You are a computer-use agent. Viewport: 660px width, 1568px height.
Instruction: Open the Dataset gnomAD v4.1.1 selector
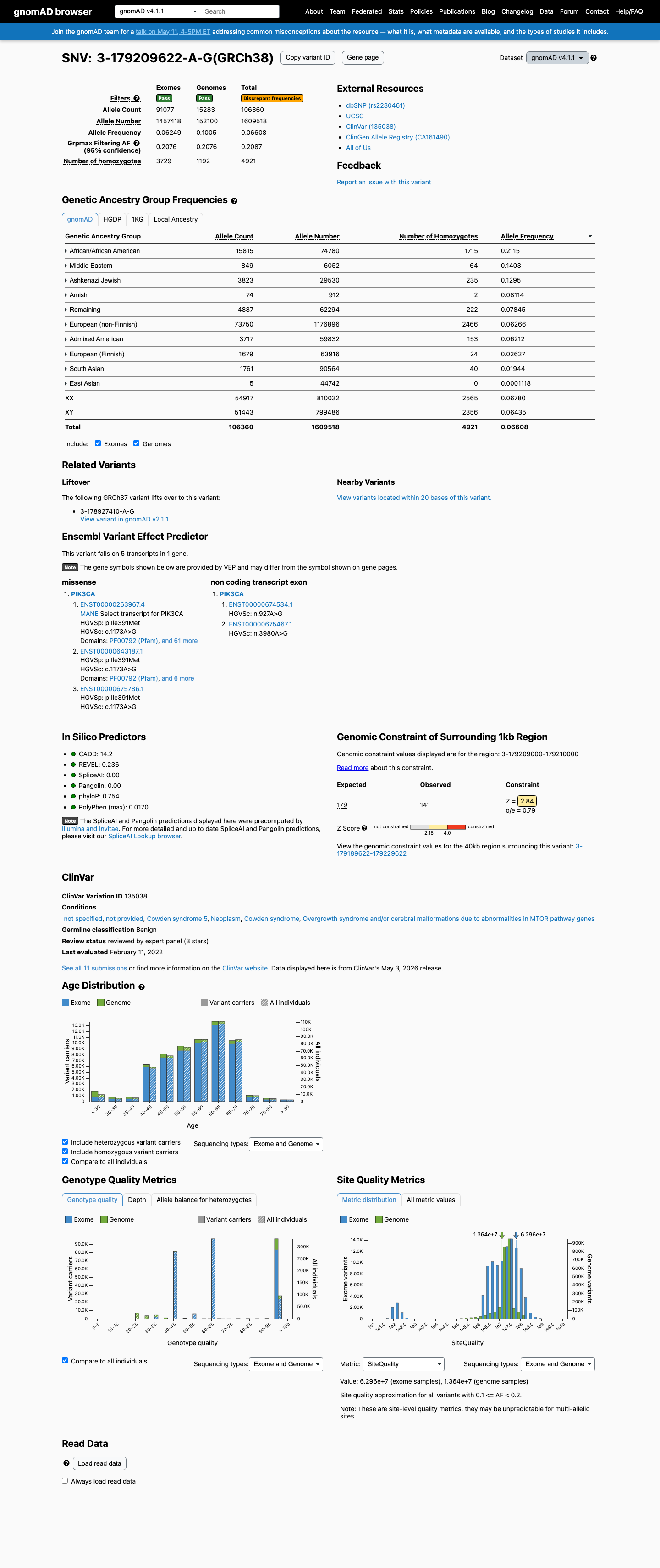[557, 58]
